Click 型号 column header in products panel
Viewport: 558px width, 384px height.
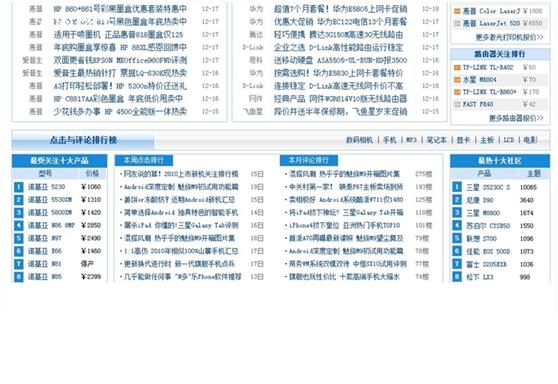(x=45, y=173)
